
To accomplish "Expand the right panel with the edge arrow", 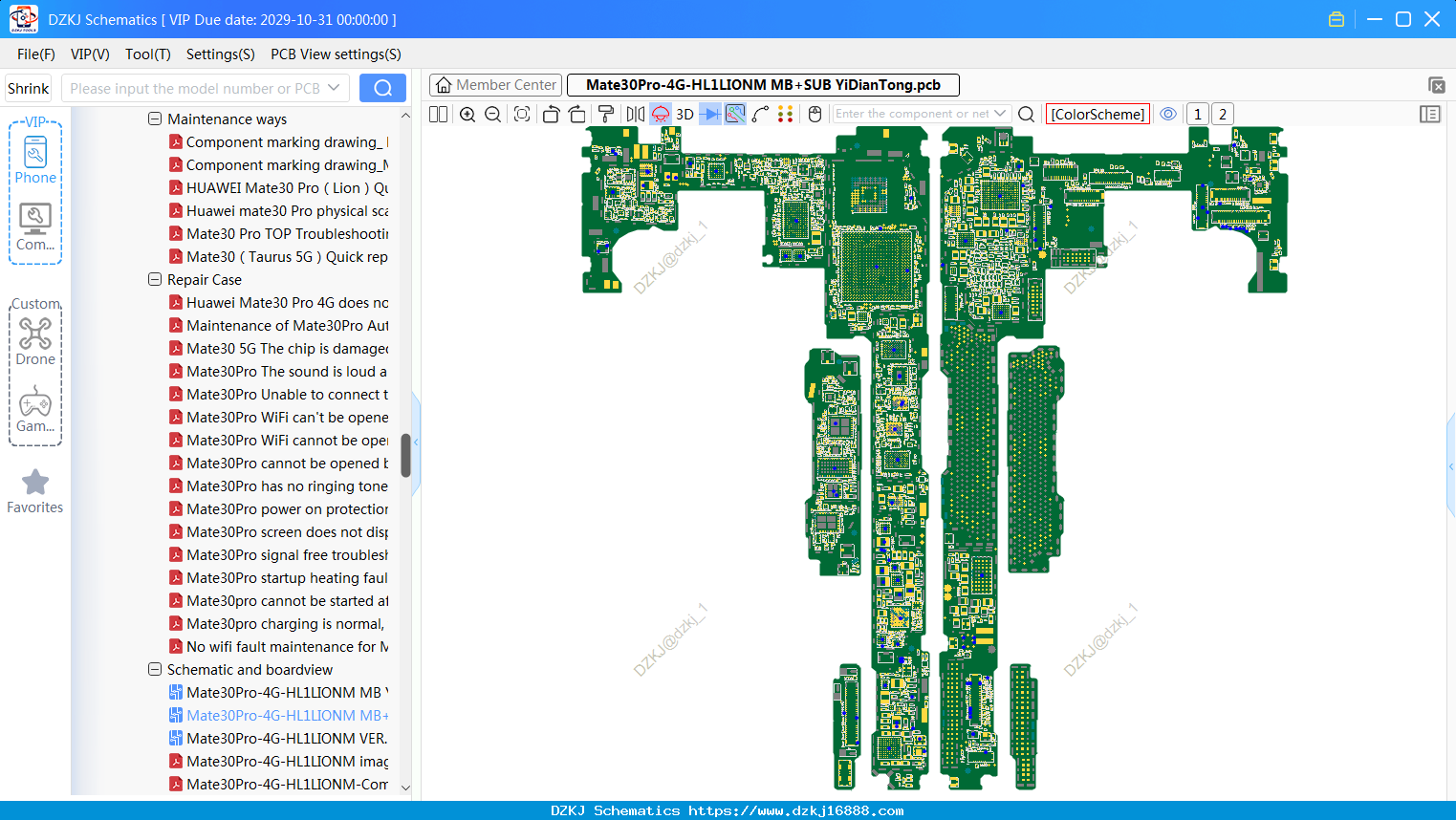I will (1451, 466).
